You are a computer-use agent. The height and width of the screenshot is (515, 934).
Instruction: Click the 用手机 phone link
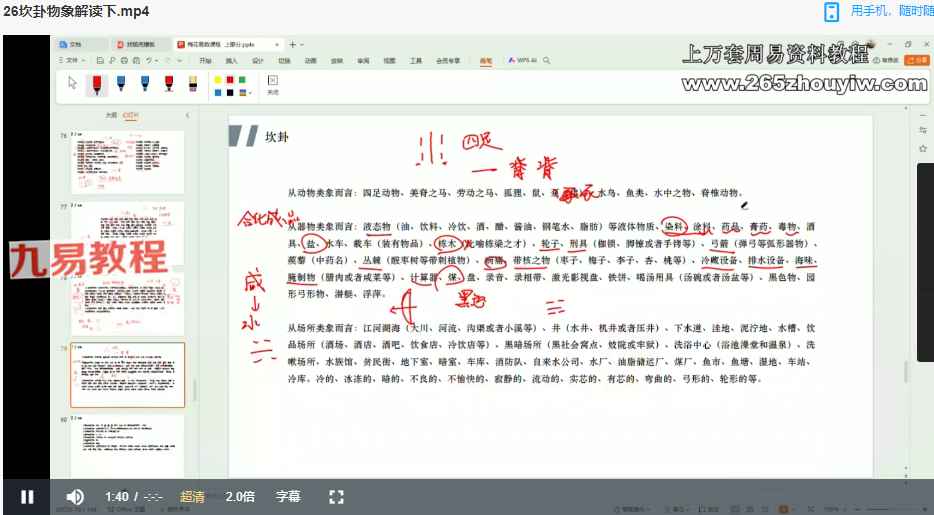[x=891, y=11]
